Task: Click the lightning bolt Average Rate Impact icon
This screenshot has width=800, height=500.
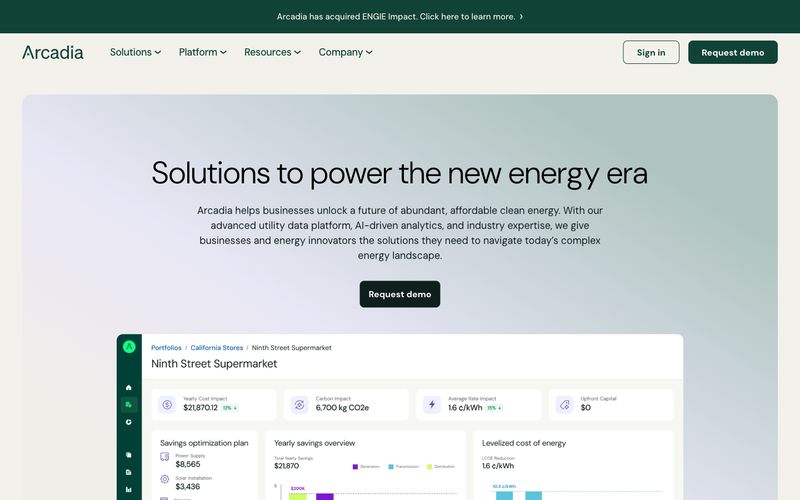Action: pos(432,405)
